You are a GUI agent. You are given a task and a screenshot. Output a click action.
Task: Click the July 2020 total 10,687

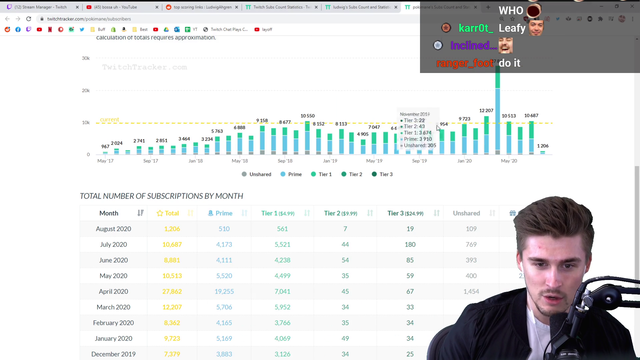(x=172, y=244)
